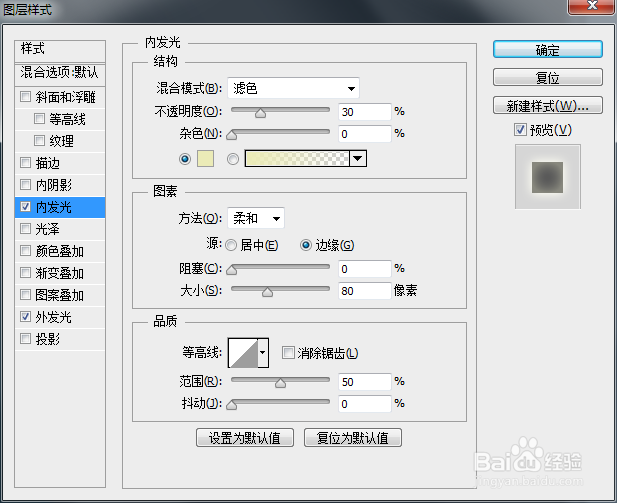The image size is (617, 503).
Task: Select the 描边 list entry
Action: [x=60, y=163]
